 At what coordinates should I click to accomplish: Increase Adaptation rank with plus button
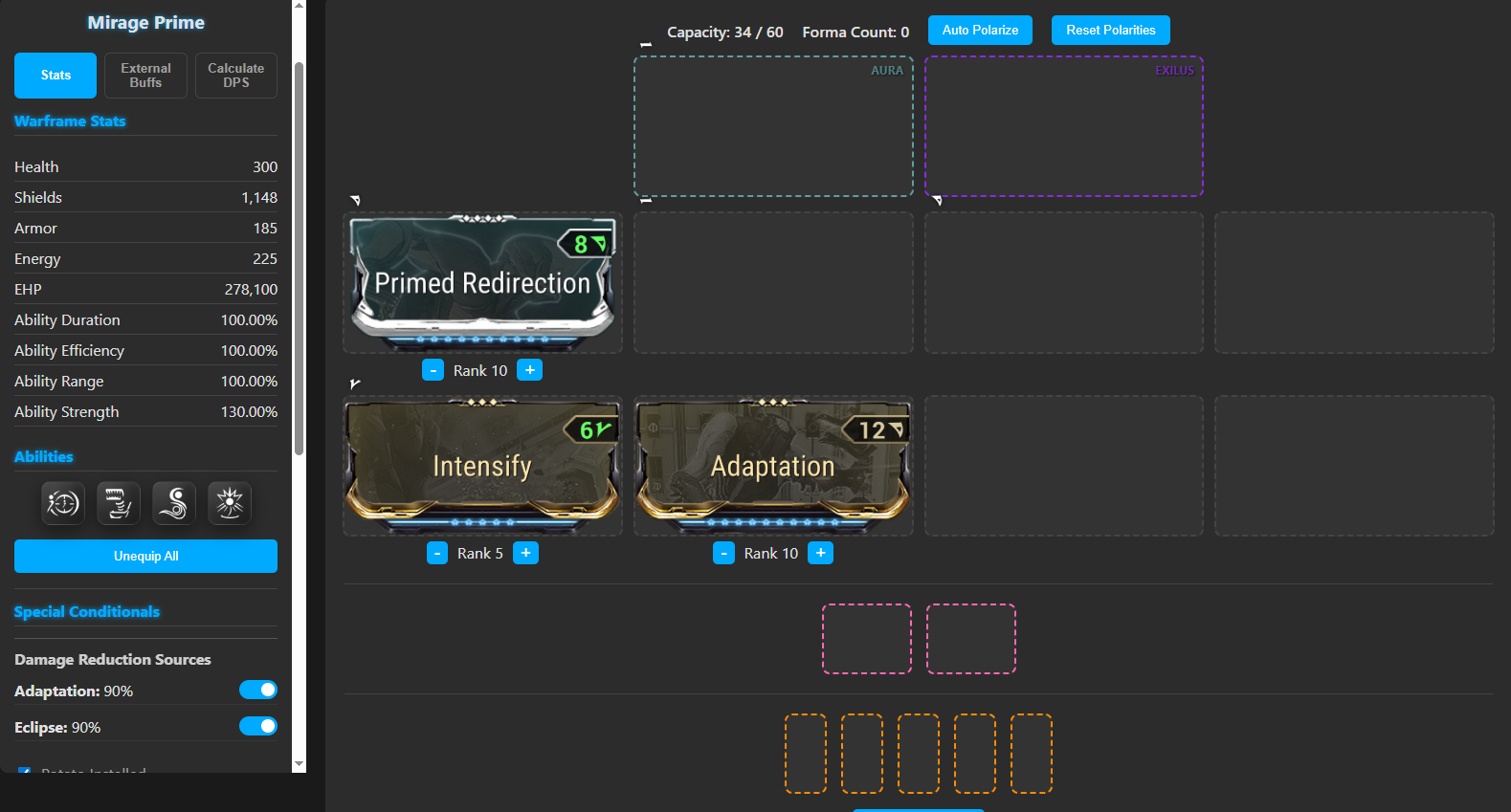tap(821, 553)
